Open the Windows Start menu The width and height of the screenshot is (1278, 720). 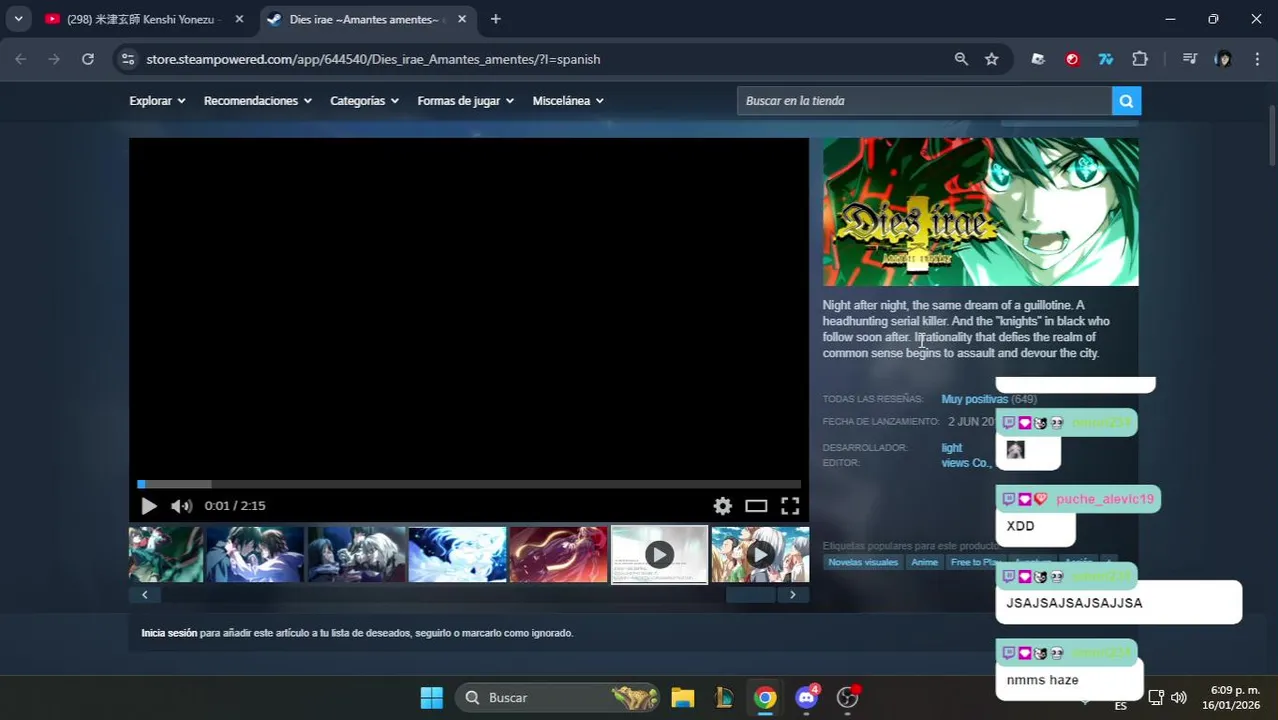click(431, 698)
